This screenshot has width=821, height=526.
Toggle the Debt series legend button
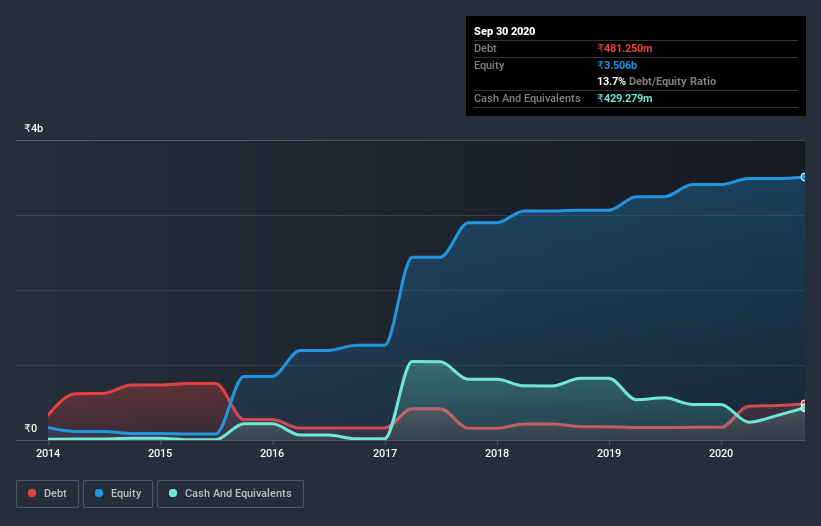click(x=48, y=494)
